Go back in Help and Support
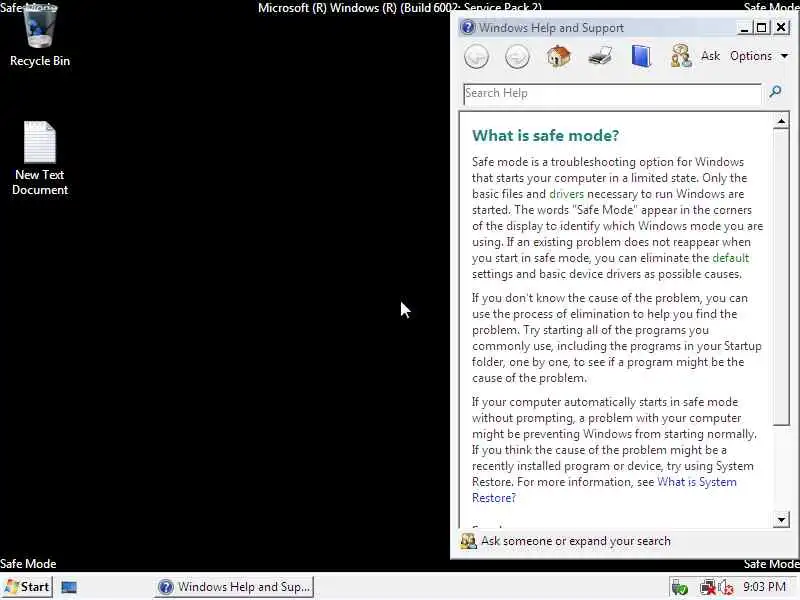 click(x=477, y=56)
